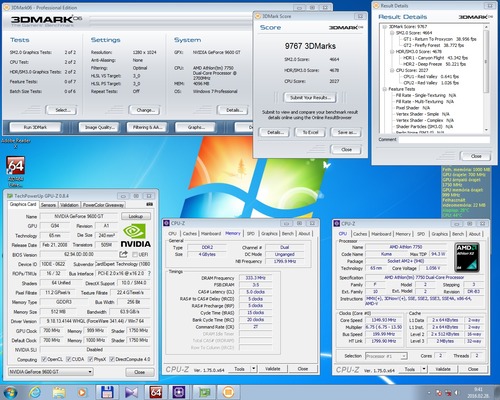Toggle the PhysX checkbox
Viewport: 500px width, 400px height.
tap(90, 359)
